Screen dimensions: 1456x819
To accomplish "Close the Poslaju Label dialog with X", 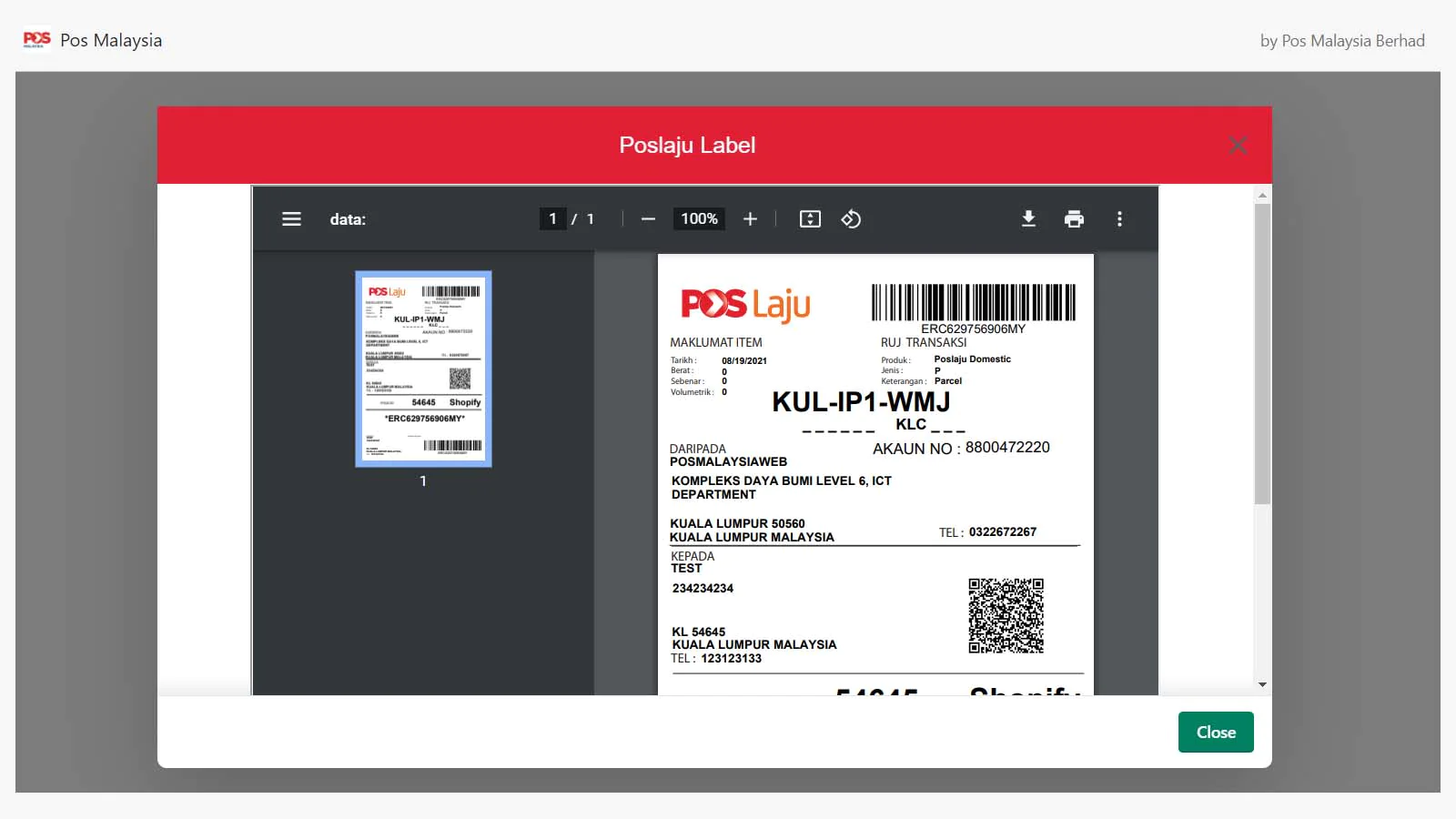I will [1238, 145].
